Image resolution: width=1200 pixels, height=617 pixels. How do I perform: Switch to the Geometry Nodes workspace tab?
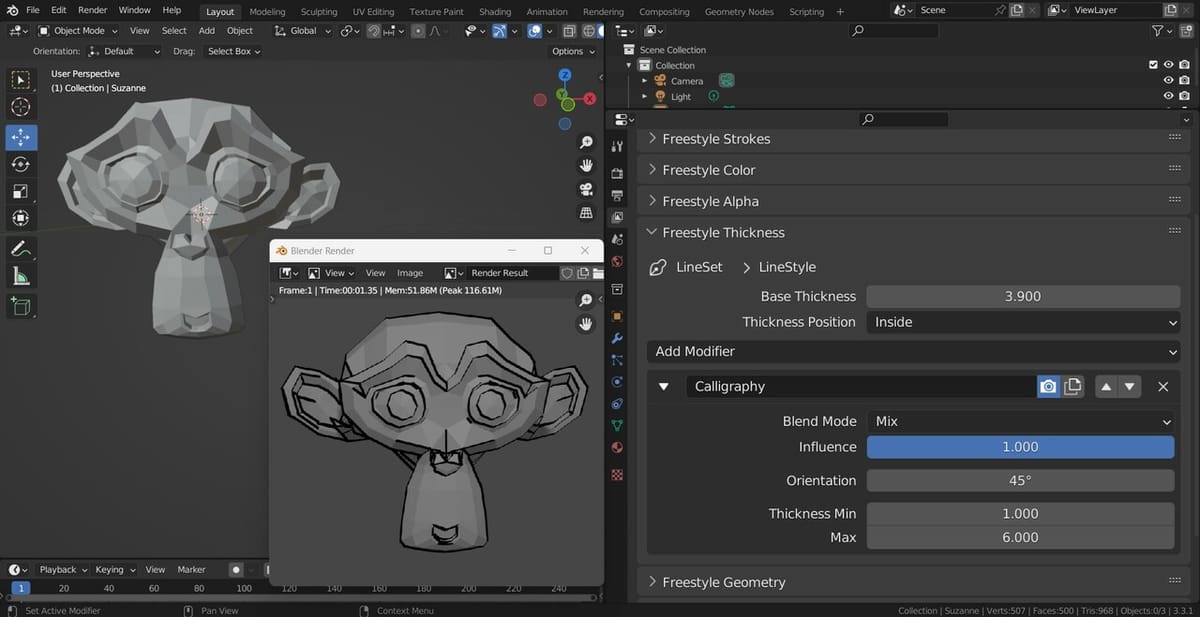coord(739,12)
